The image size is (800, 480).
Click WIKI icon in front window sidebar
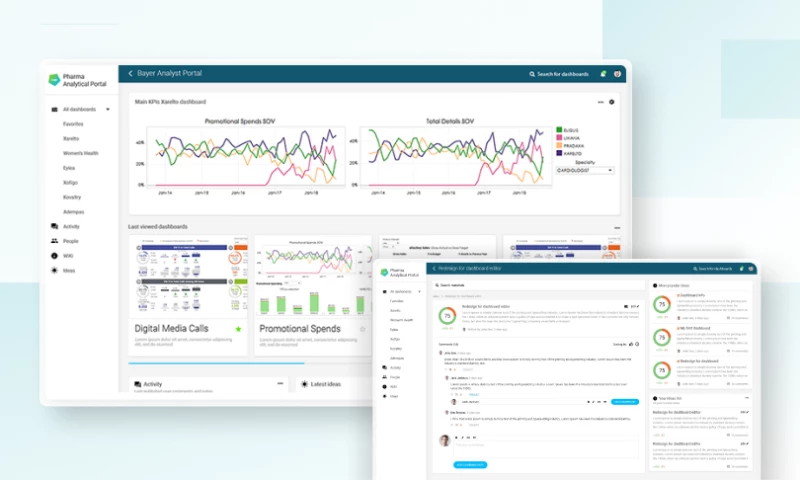385,387
